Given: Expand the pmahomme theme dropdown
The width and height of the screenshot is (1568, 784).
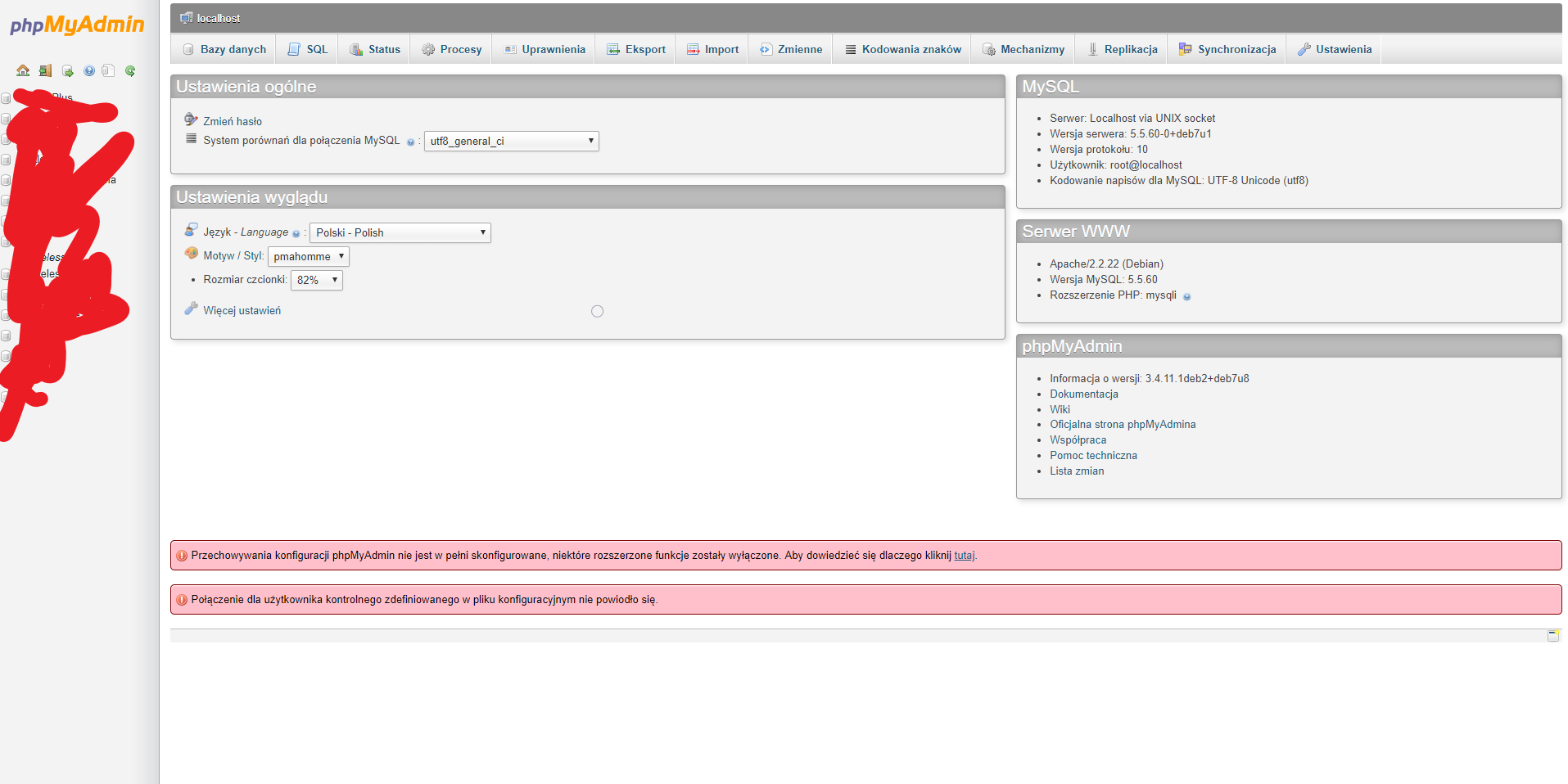Looking at the screenshot, I should coord(308,257).
